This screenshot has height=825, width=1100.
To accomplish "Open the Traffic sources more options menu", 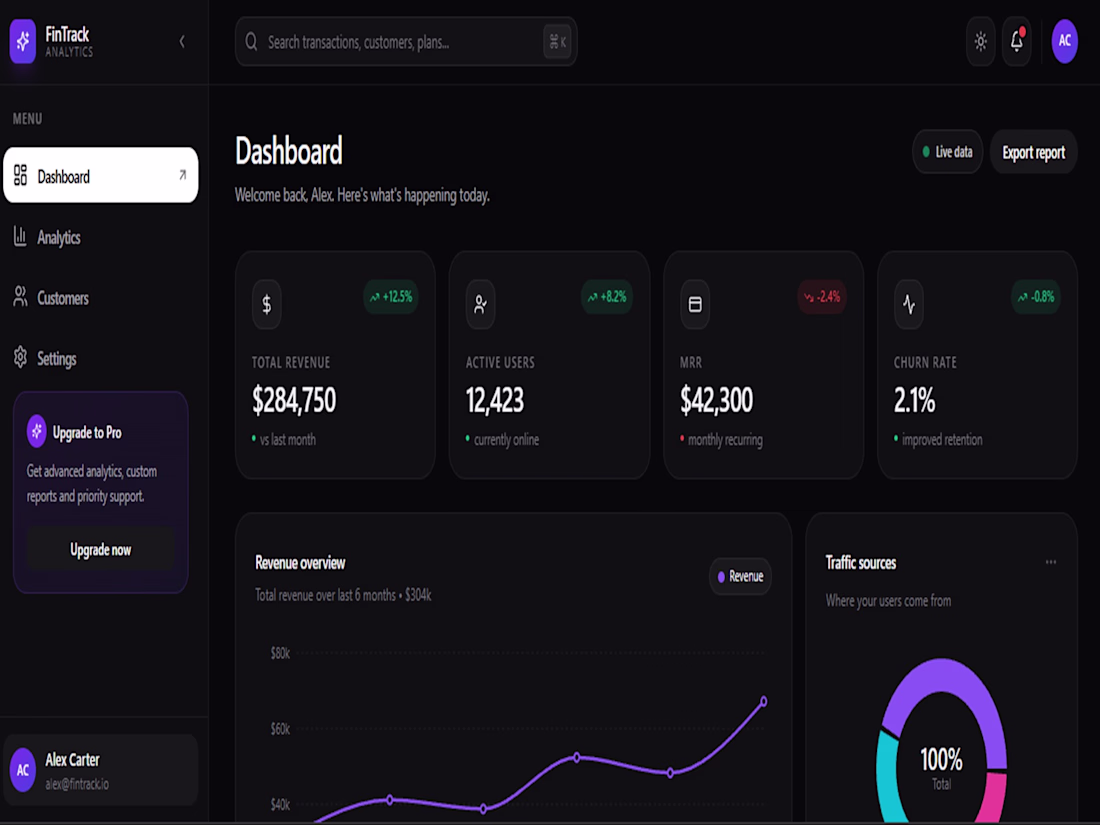I will (x=1050, y=562).
